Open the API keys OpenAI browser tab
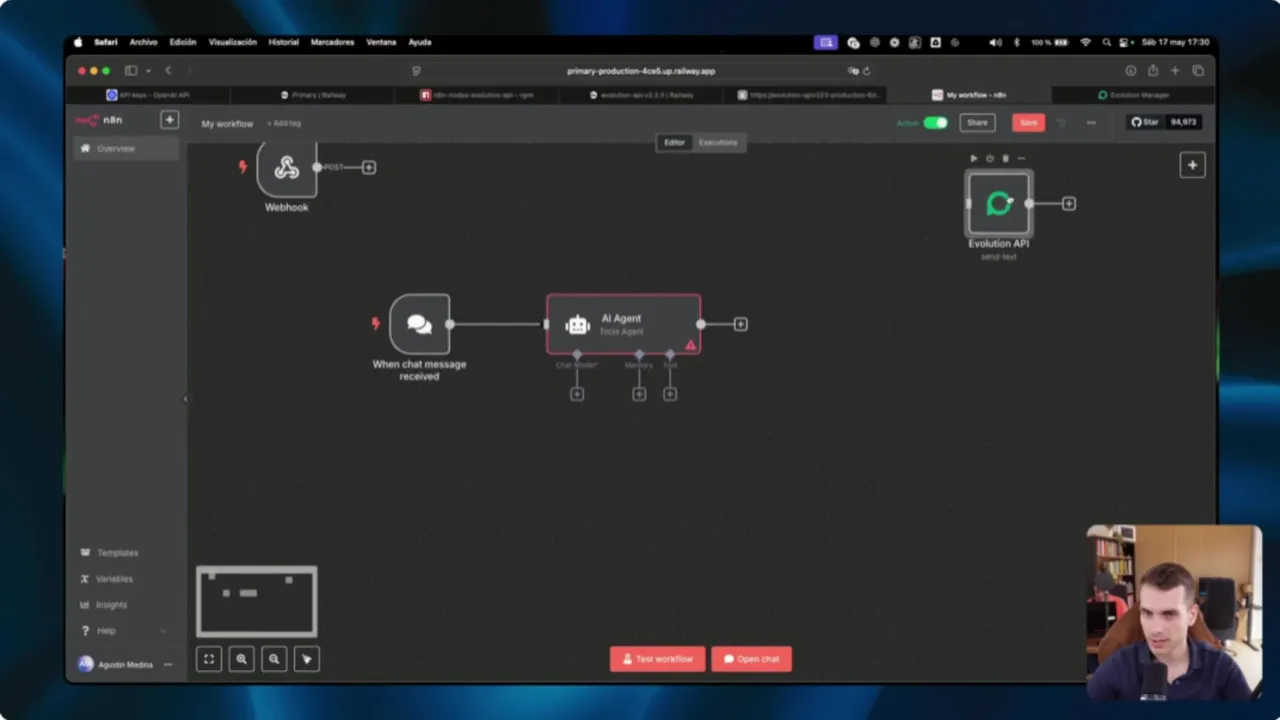Image resolution: width=1280 pixels, height=720 pixels. [147, 95]
